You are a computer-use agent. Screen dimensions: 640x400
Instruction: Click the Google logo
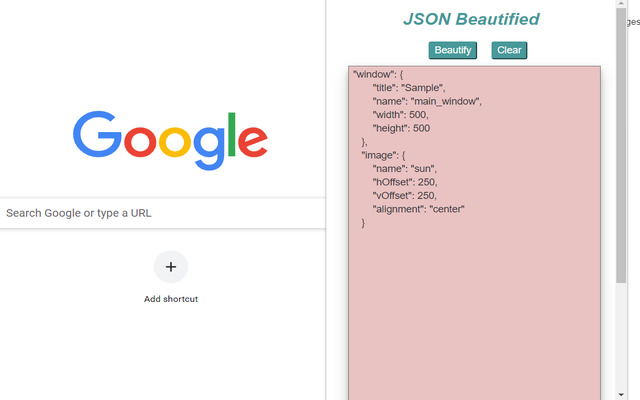(x=170, y=140)
